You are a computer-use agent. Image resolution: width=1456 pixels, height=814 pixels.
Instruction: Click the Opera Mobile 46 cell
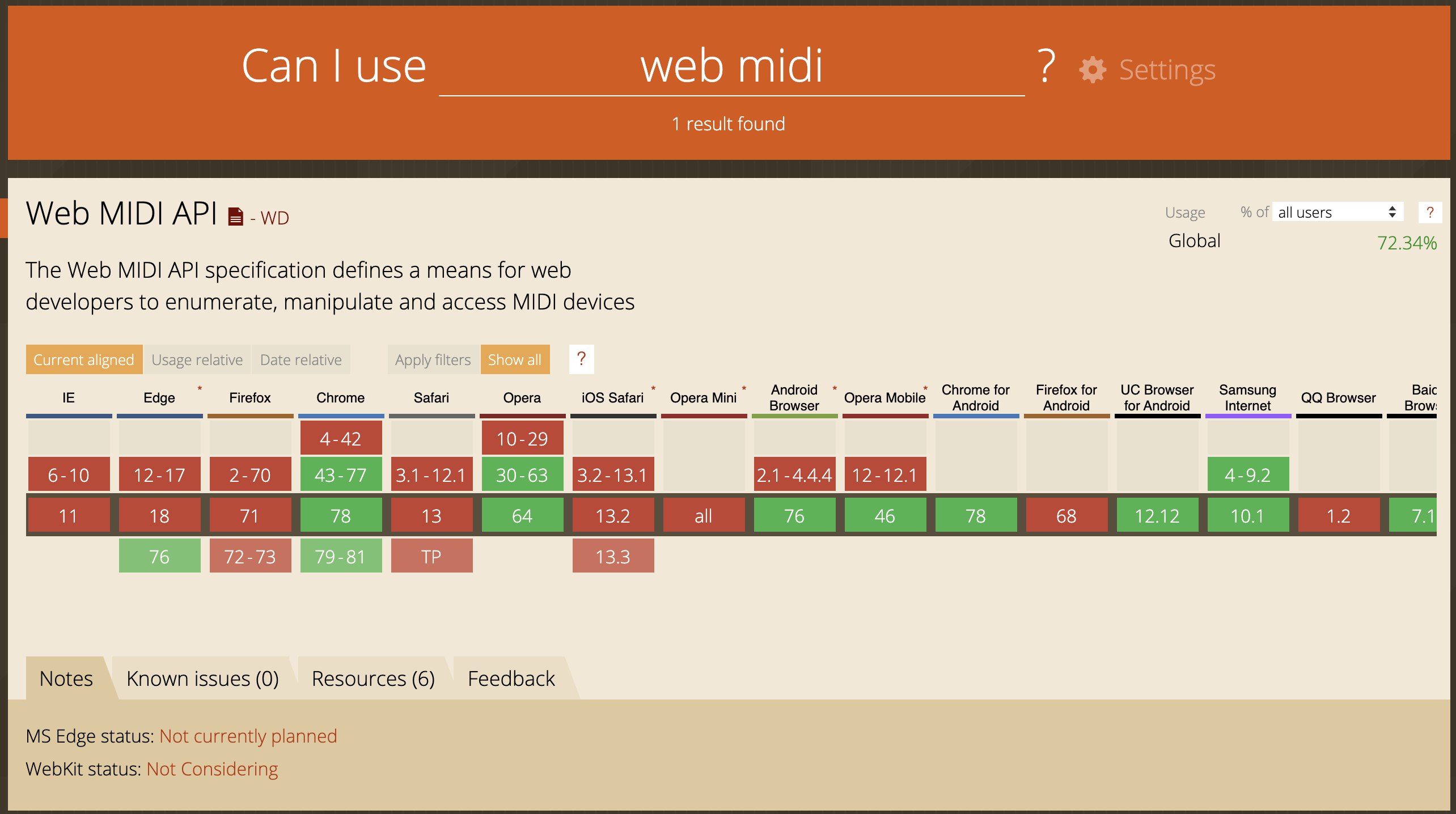click(885, 515)
